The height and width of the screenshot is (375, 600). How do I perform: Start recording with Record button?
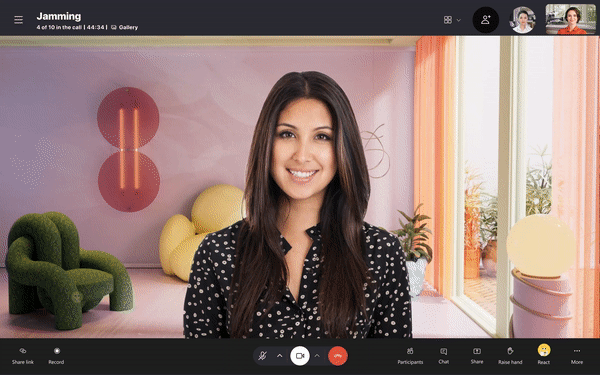56,356
